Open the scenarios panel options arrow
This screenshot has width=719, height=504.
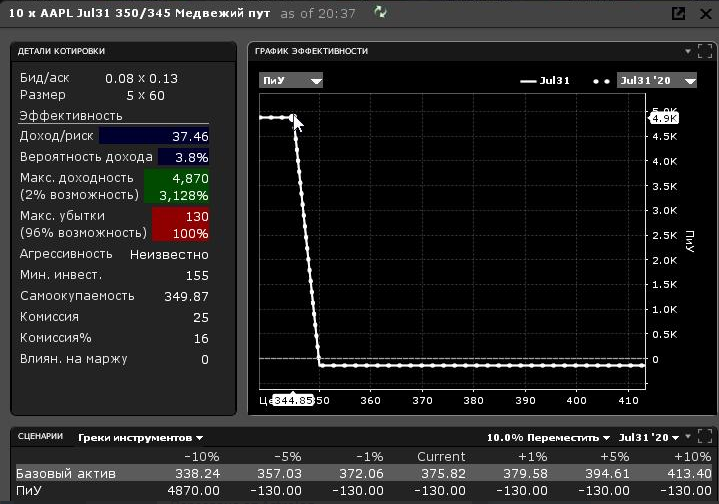click(688, 437)
